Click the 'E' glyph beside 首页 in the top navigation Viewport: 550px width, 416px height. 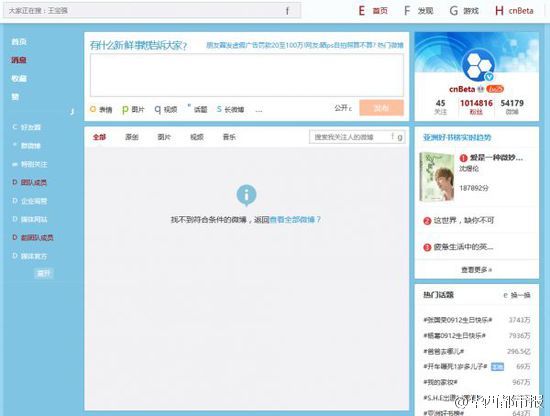(x=362, y=11)
